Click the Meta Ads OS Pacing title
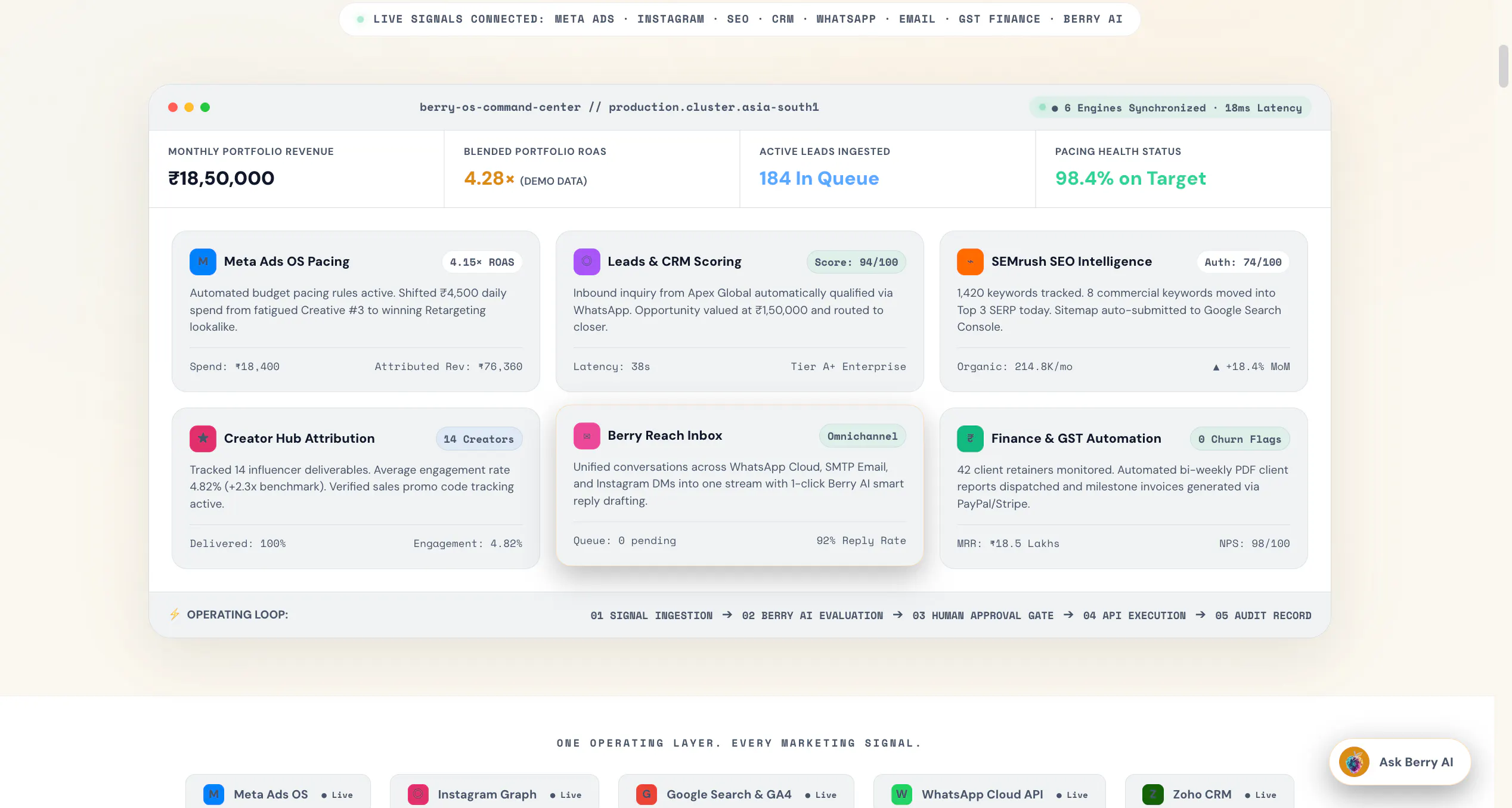The width and height of the screenshot is (1512, 808). tap(287, 262)
